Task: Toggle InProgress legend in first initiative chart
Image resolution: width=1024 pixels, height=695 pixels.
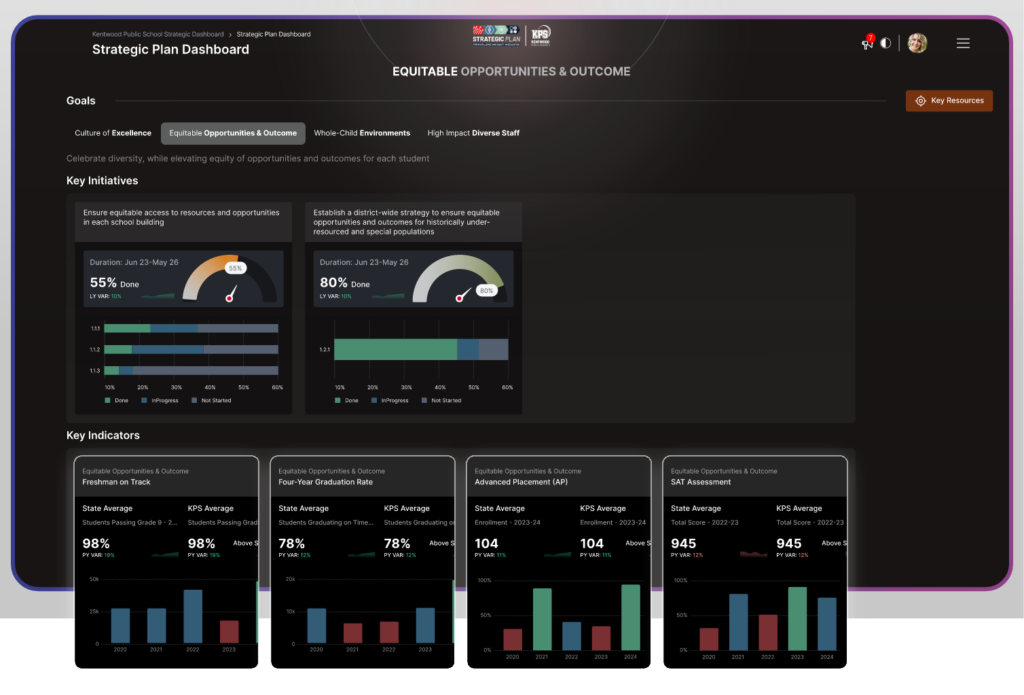Action: tap(160, 400)
